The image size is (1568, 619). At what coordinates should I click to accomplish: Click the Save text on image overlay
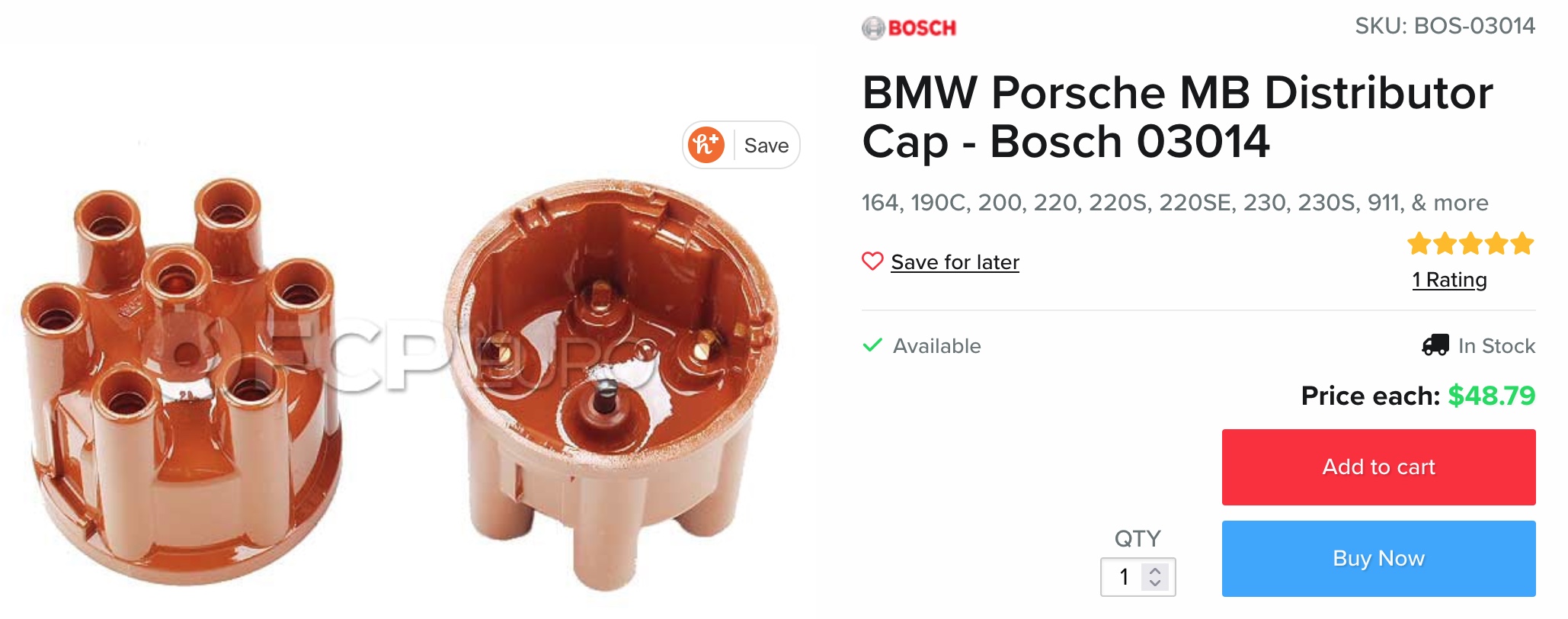[766, 146]
